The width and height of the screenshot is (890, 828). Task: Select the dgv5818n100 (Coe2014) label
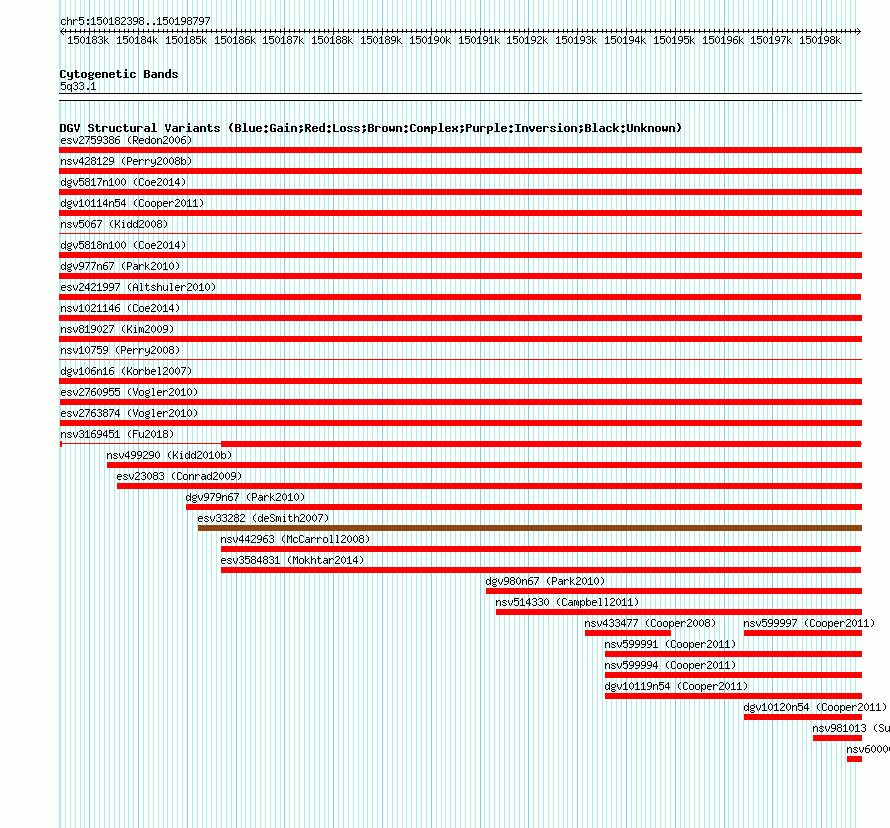[123, 245]
